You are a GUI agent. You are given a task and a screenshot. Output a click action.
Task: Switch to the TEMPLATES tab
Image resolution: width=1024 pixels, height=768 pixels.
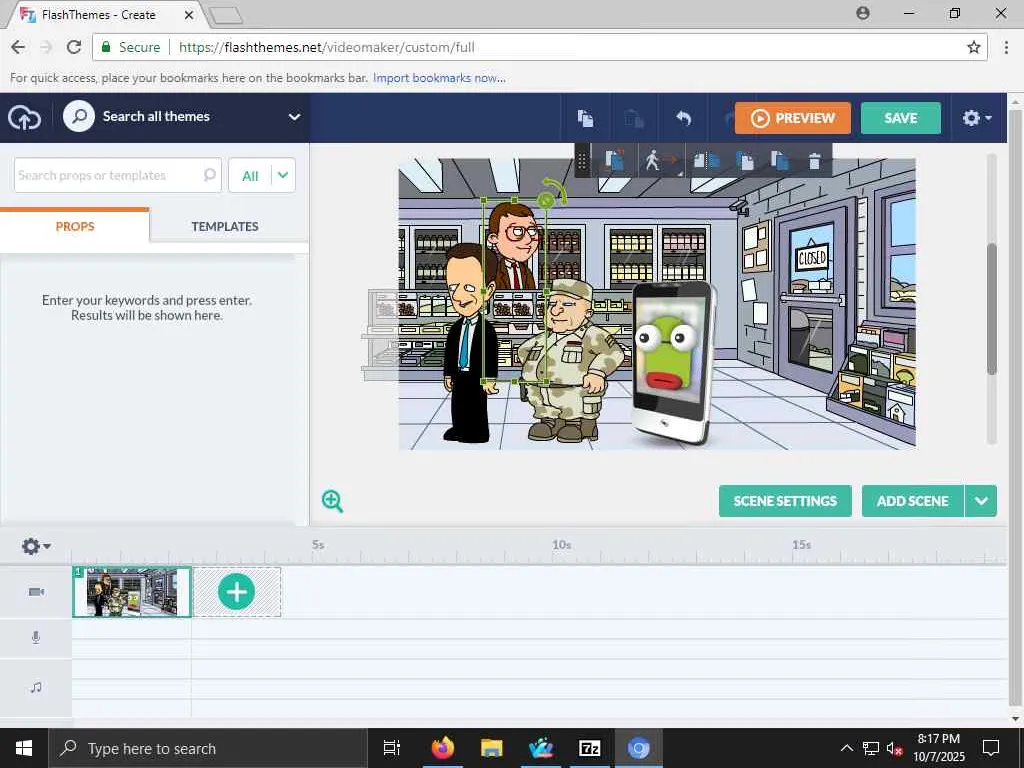(225, 227)
